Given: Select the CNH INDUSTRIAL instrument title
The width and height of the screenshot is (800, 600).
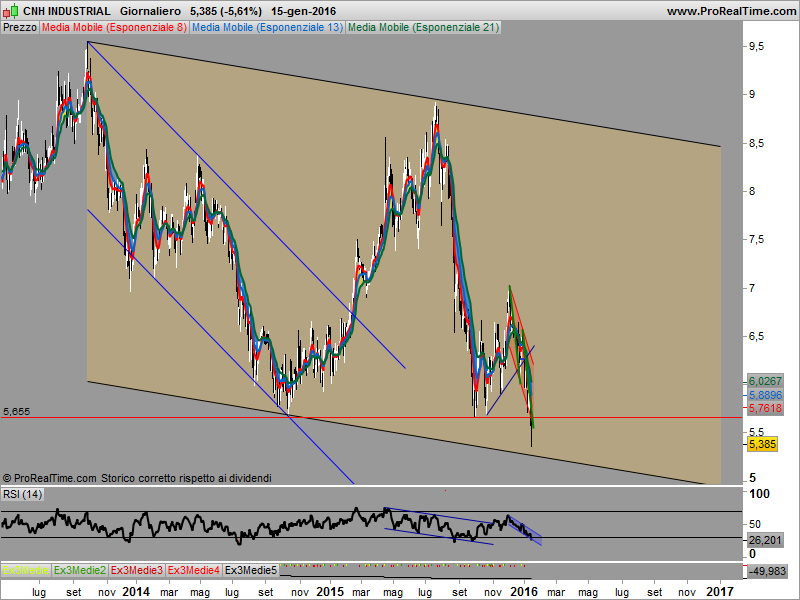Looking at the screenshot, I should click(67, 11).
